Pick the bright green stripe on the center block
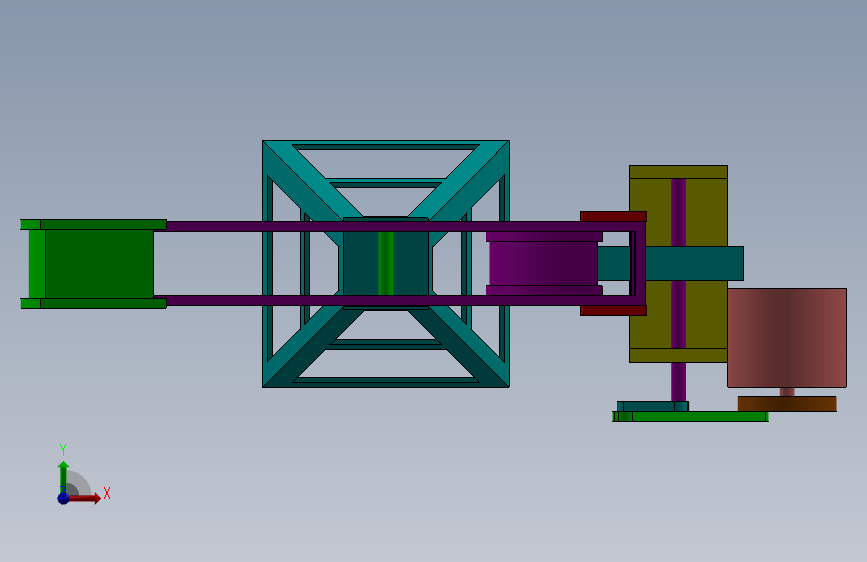Screen dimensions: 867x562 tap(386, 263)
